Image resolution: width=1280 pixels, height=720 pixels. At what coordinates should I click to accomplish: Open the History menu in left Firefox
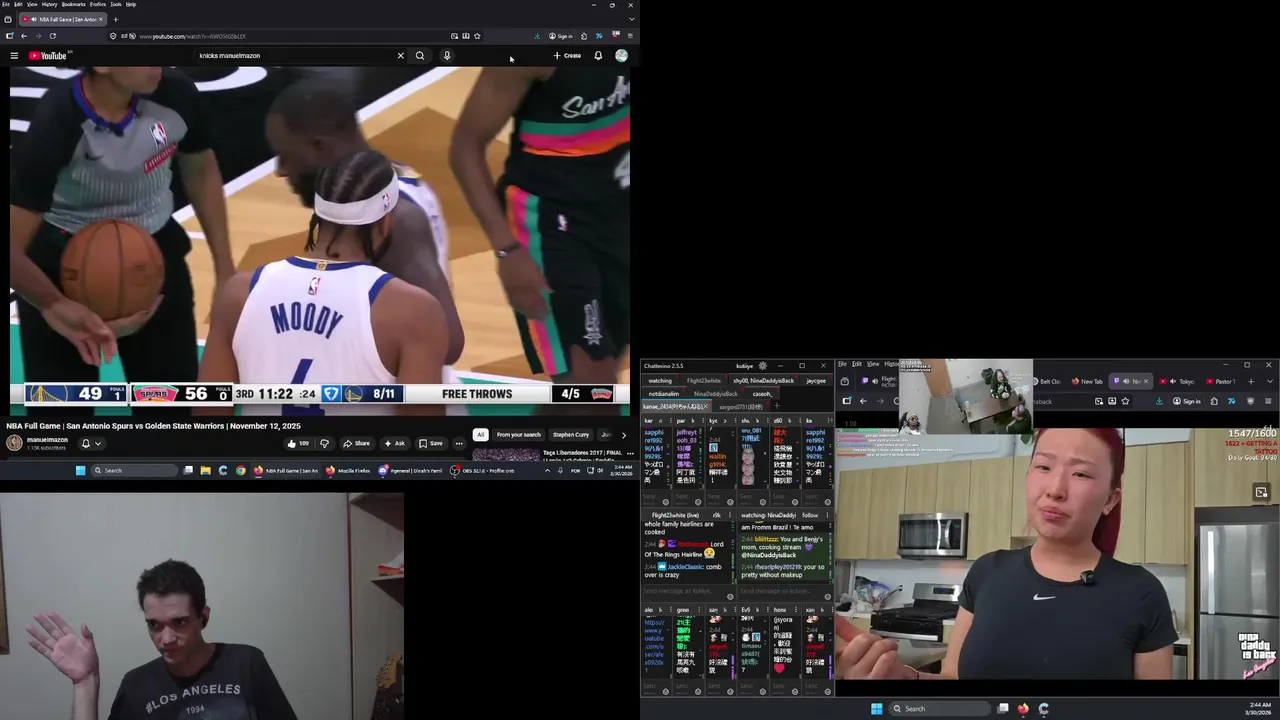coord(49,4)
